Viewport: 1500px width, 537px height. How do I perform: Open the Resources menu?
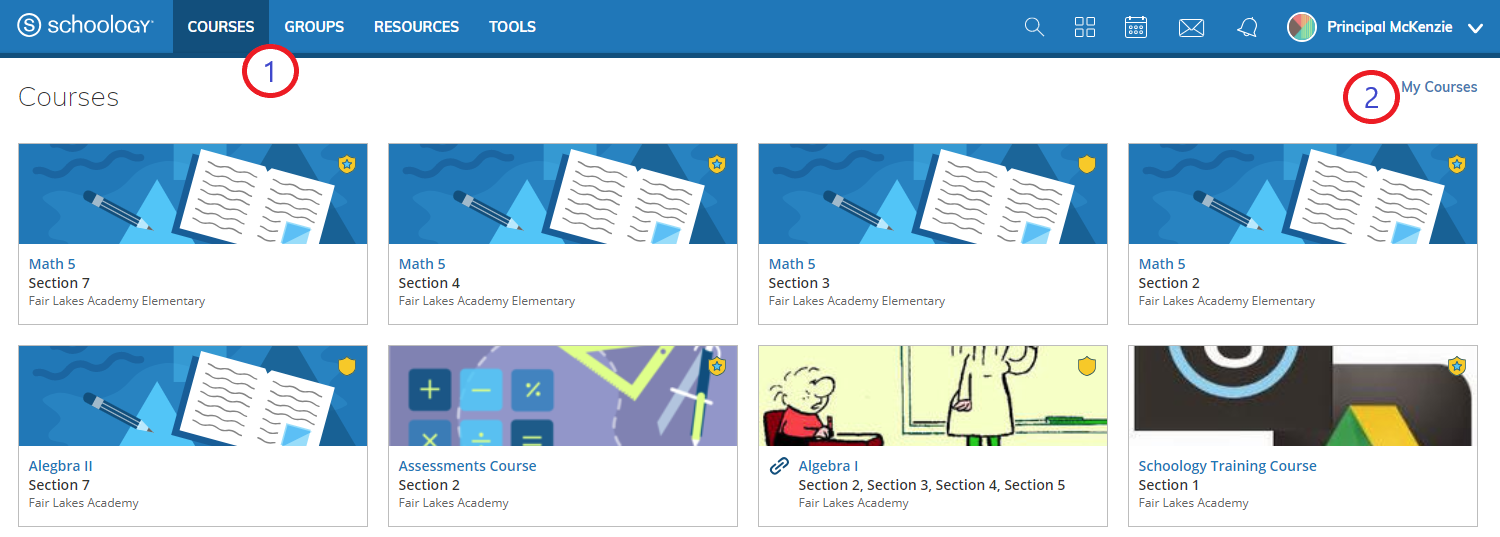(416, 27)
